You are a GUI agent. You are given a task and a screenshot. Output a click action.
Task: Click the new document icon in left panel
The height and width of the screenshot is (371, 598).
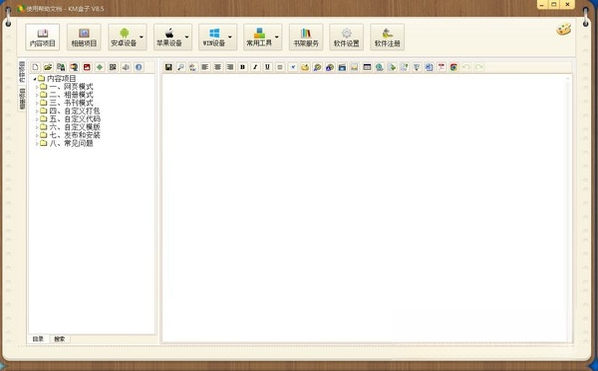point(35,67)
